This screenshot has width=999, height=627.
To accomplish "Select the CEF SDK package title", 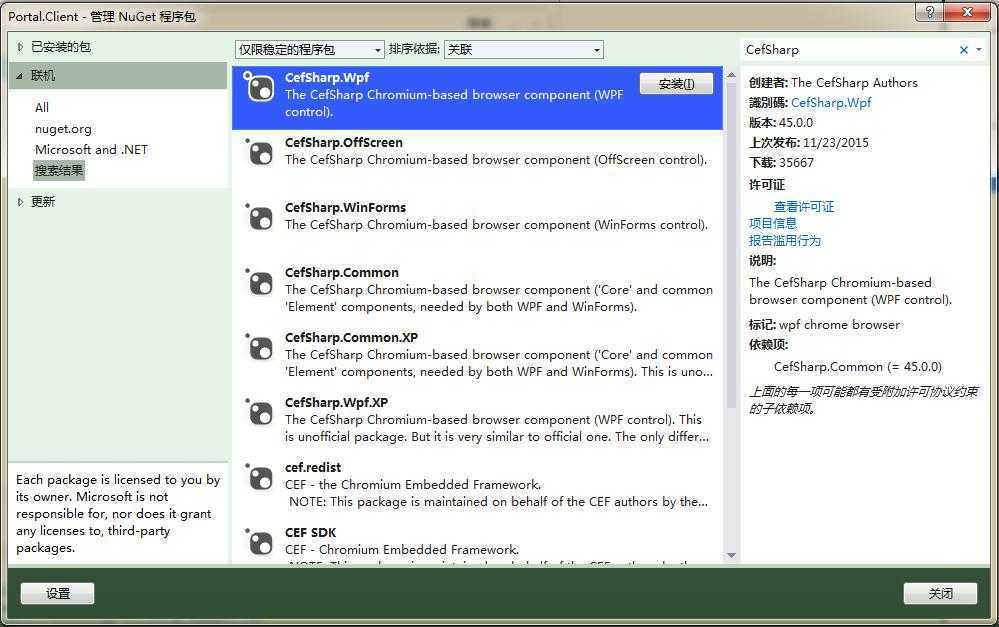I will click(310, 533).
